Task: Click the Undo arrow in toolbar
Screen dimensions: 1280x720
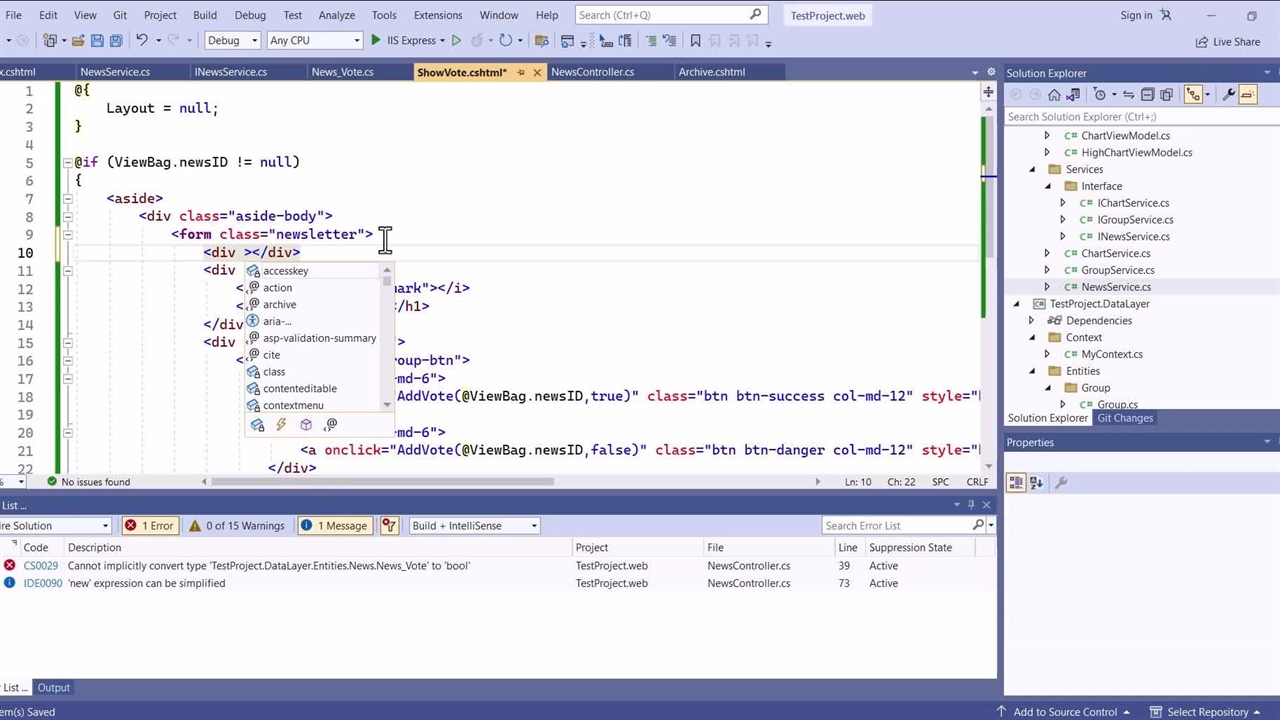Action: [x=142, y=41]
